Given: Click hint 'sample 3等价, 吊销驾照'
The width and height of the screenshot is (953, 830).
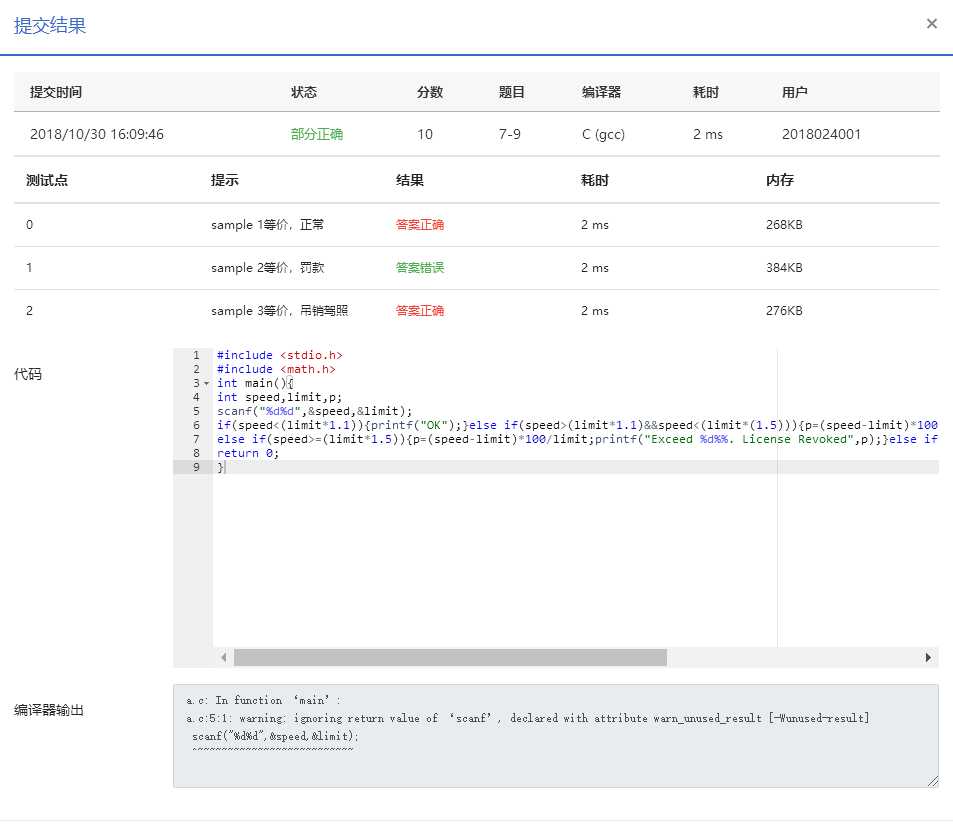Looking at the screenshot, I should [x=280, y=311].
